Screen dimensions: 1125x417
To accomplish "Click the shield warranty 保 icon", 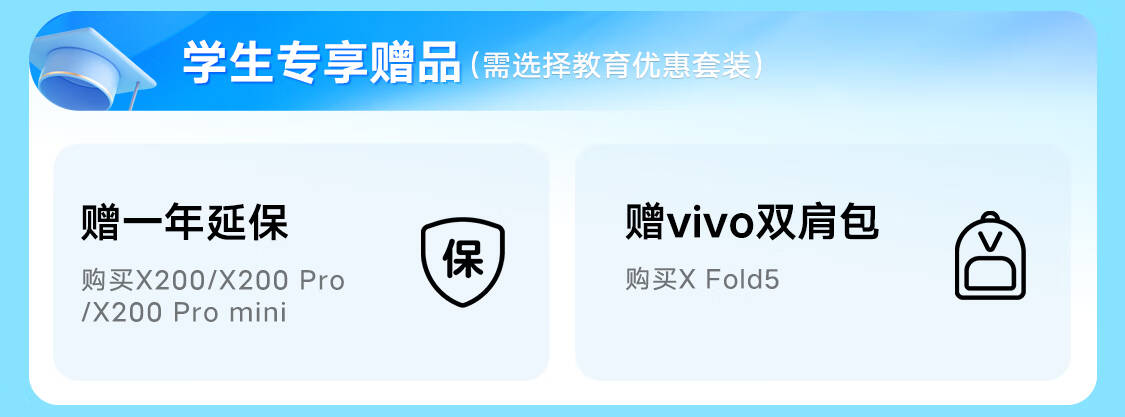I will (463, 263).
